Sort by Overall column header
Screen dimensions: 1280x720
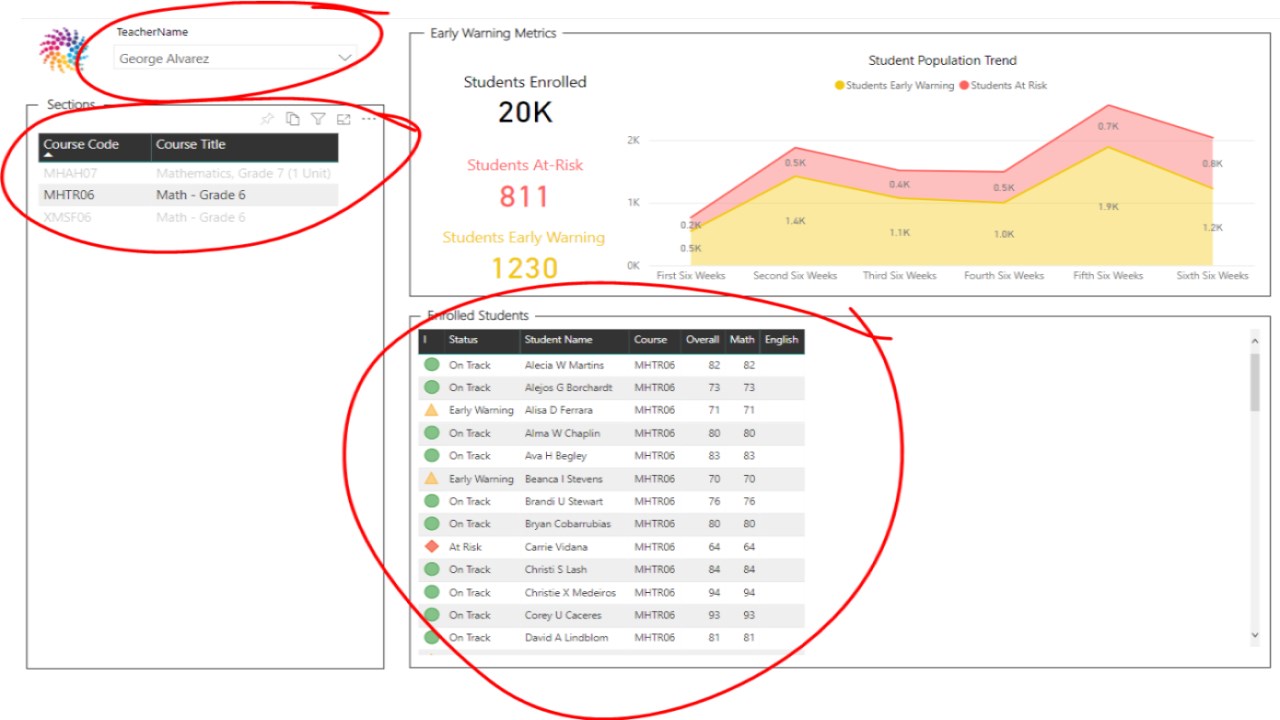point(702,340)
